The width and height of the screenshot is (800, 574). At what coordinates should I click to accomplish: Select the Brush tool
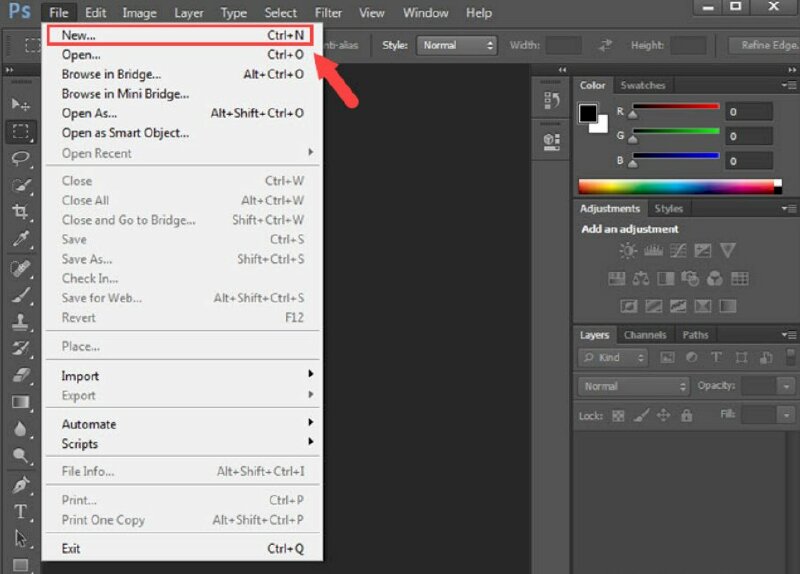(x=20, y=295)
